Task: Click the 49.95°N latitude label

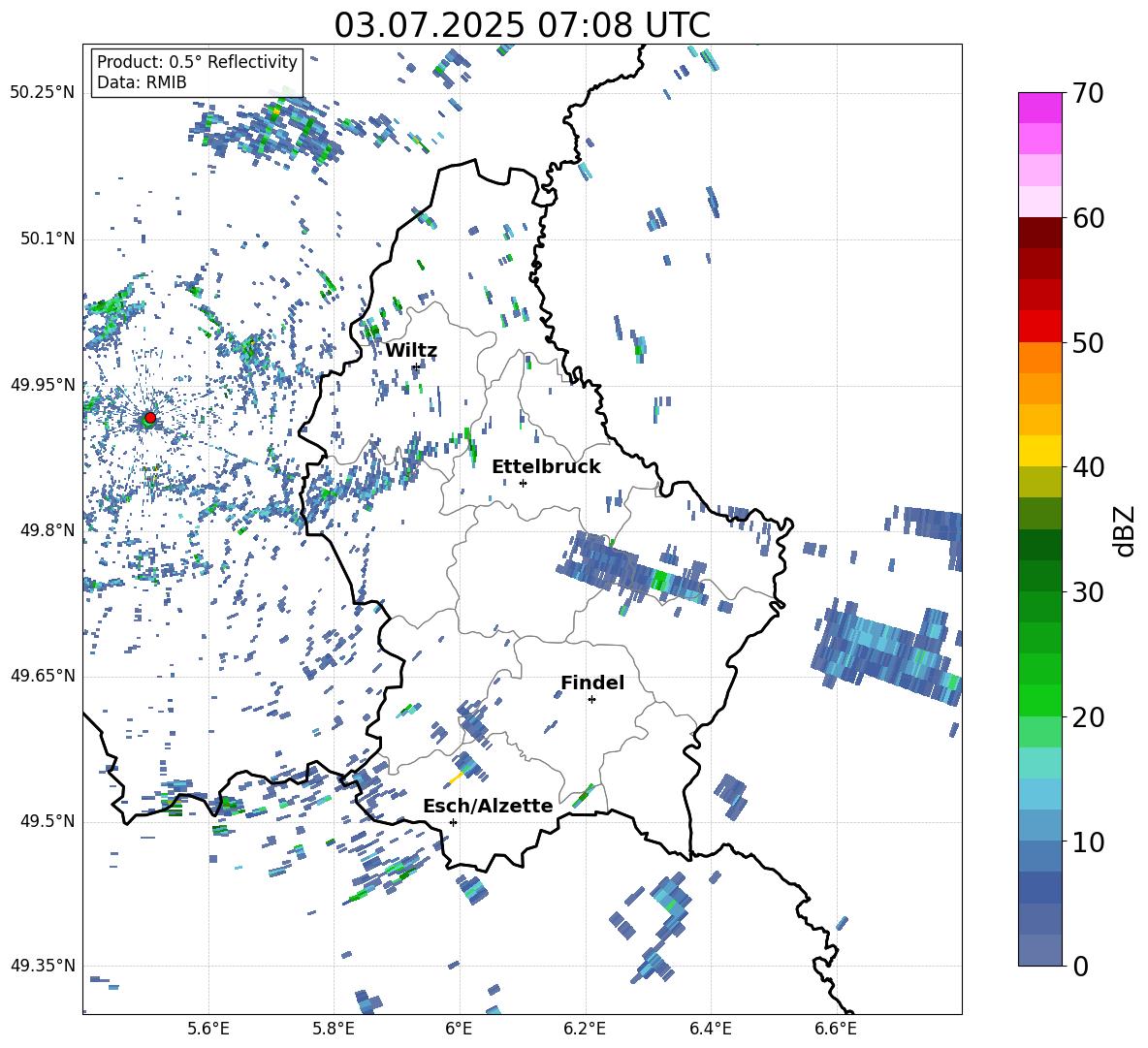Action: 43,384
